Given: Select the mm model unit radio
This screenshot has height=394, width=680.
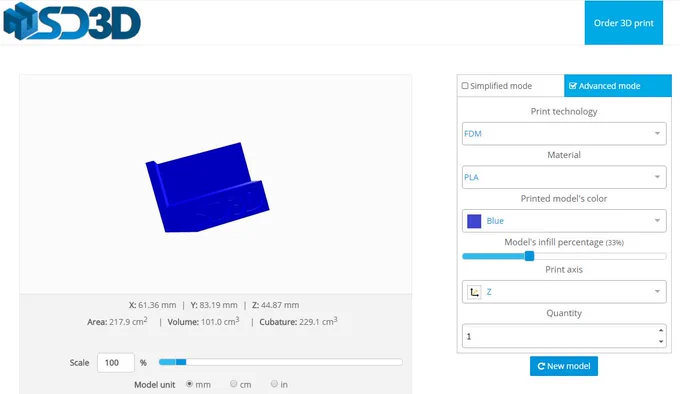Looking at the screenshot, I should [189, 384].
